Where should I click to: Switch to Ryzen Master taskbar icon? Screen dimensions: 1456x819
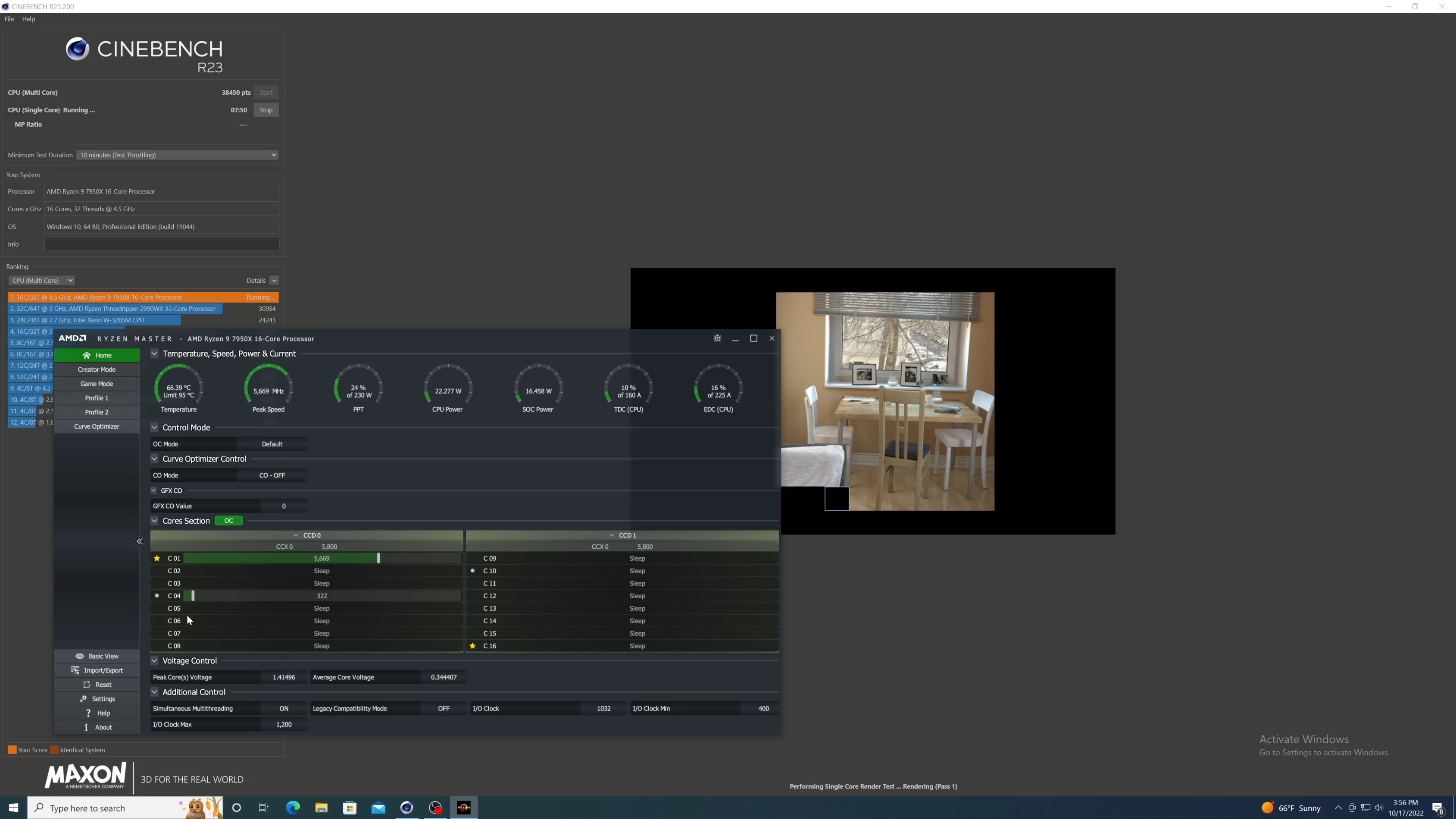point(463,808)
